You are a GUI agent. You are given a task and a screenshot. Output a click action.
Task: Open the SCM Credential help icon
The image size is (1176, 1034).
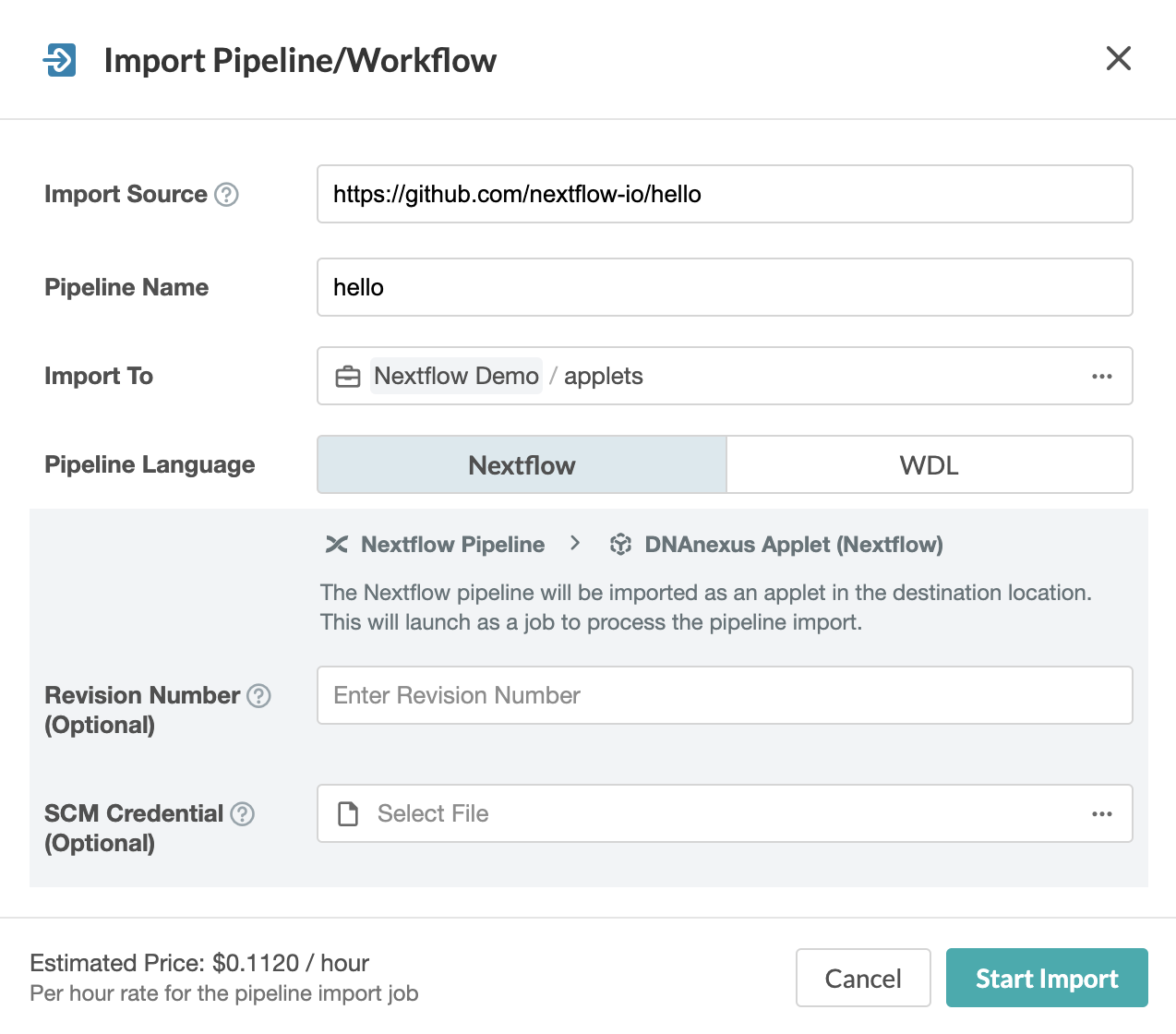[243, 814]
